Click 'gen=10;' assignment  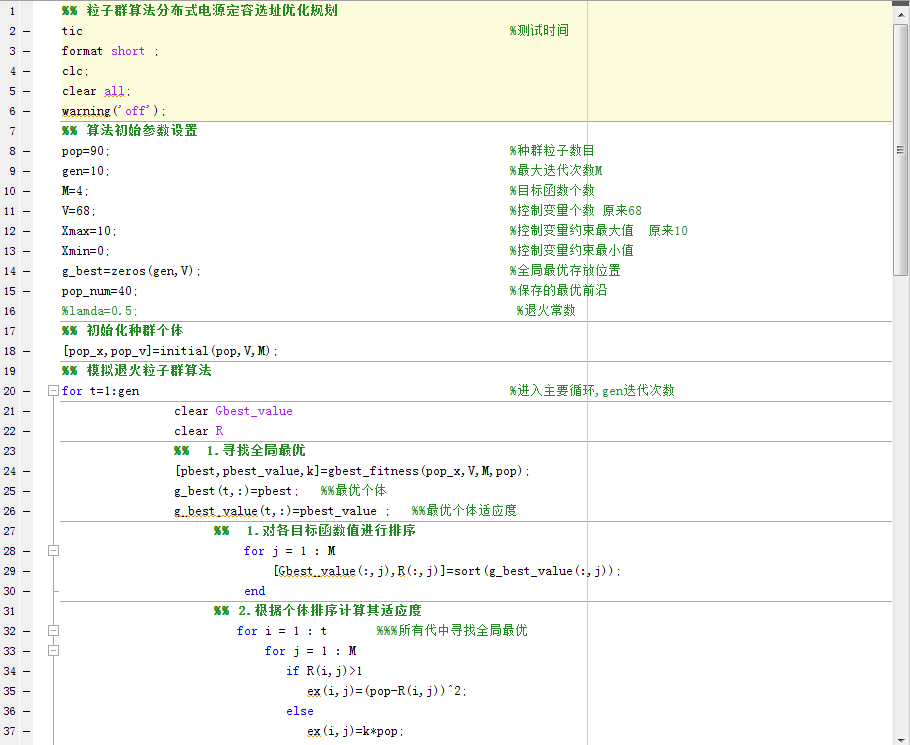(85, 171)
